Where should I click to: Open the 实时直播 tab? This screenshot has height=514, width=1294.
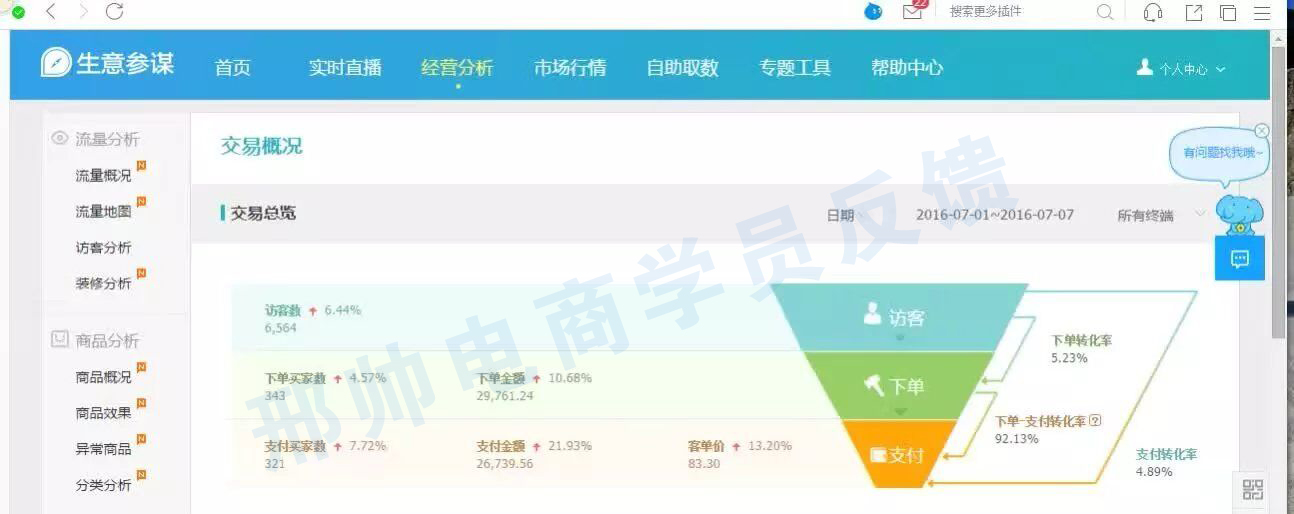(x=345, y=68)
